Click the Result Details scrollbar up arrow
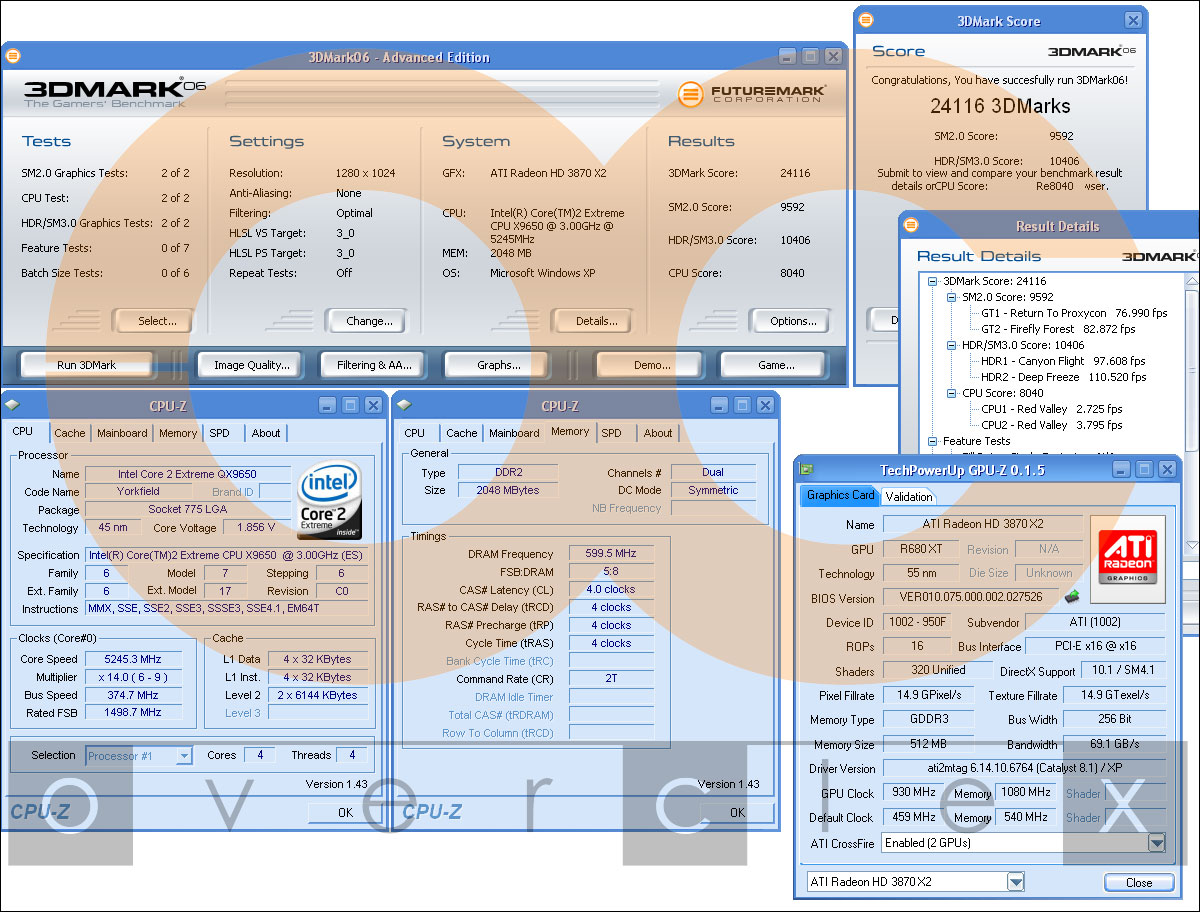This screenshot has height=912, width=1200. (1191, 282)
